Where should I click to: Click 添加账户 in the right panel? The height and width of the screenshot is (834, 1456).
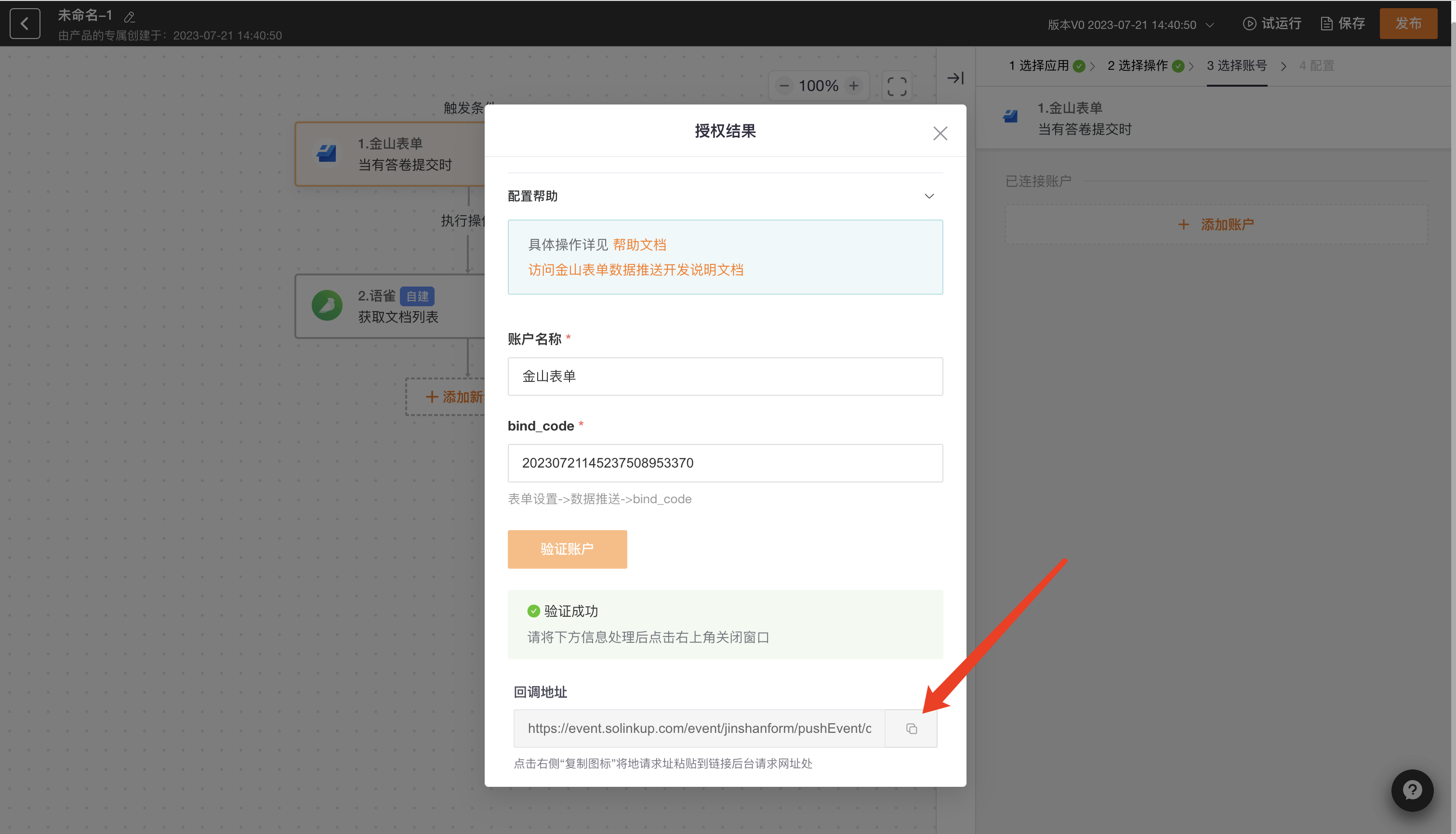click(x=1216, y=224)
